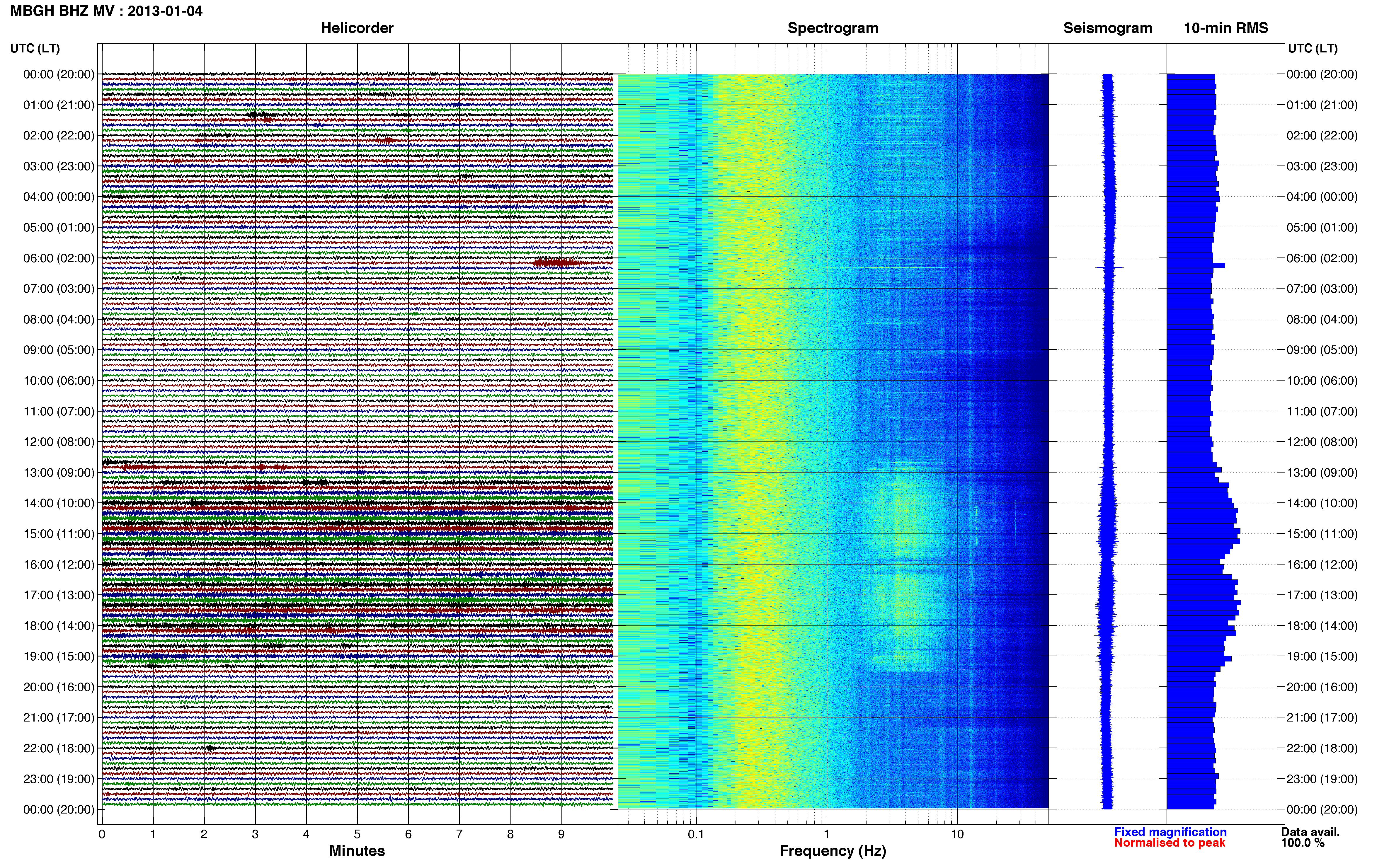Click the left 02:00 (22:00) time label
Image resolution: width=1389 pixels, height=868 pixels.
59,135
